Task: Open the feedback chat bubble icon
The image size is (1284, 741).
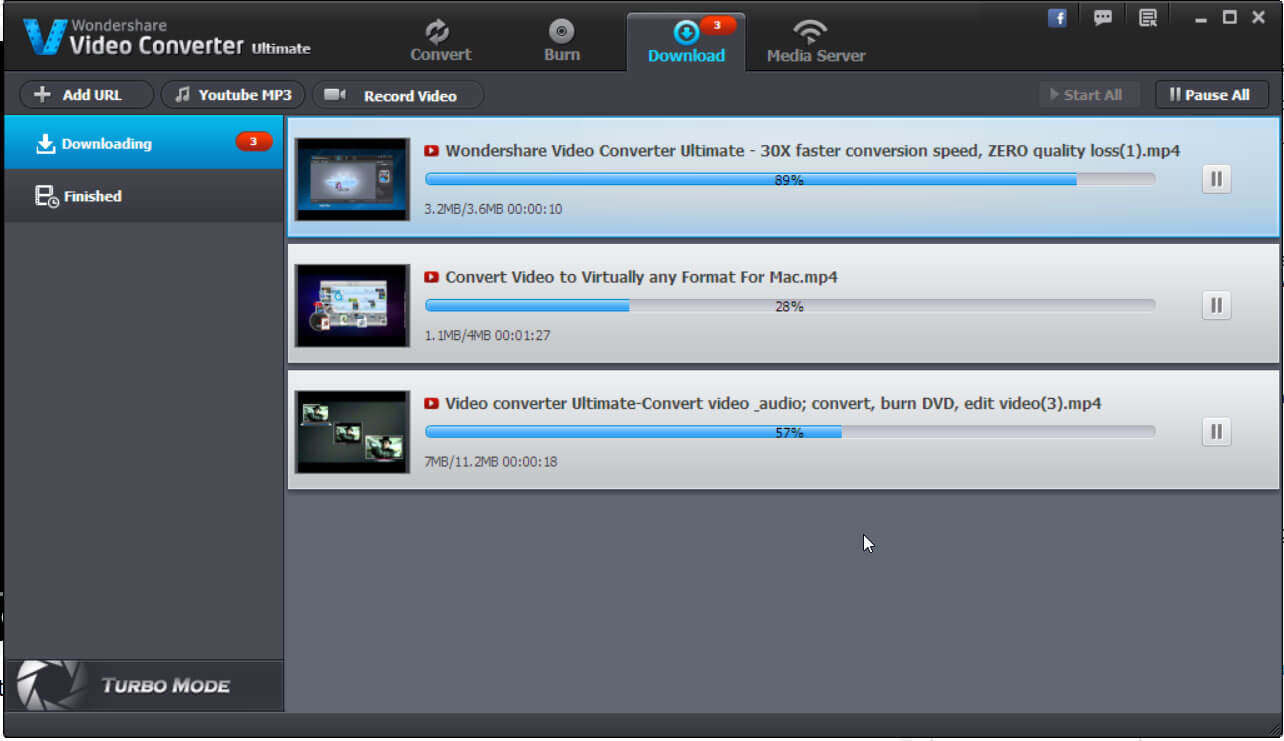Action: (x=1103, y=18)
